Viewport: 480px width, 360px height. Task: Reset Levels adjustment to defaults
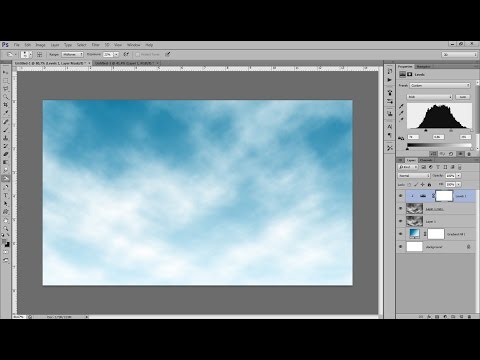(x=451, y=154)
